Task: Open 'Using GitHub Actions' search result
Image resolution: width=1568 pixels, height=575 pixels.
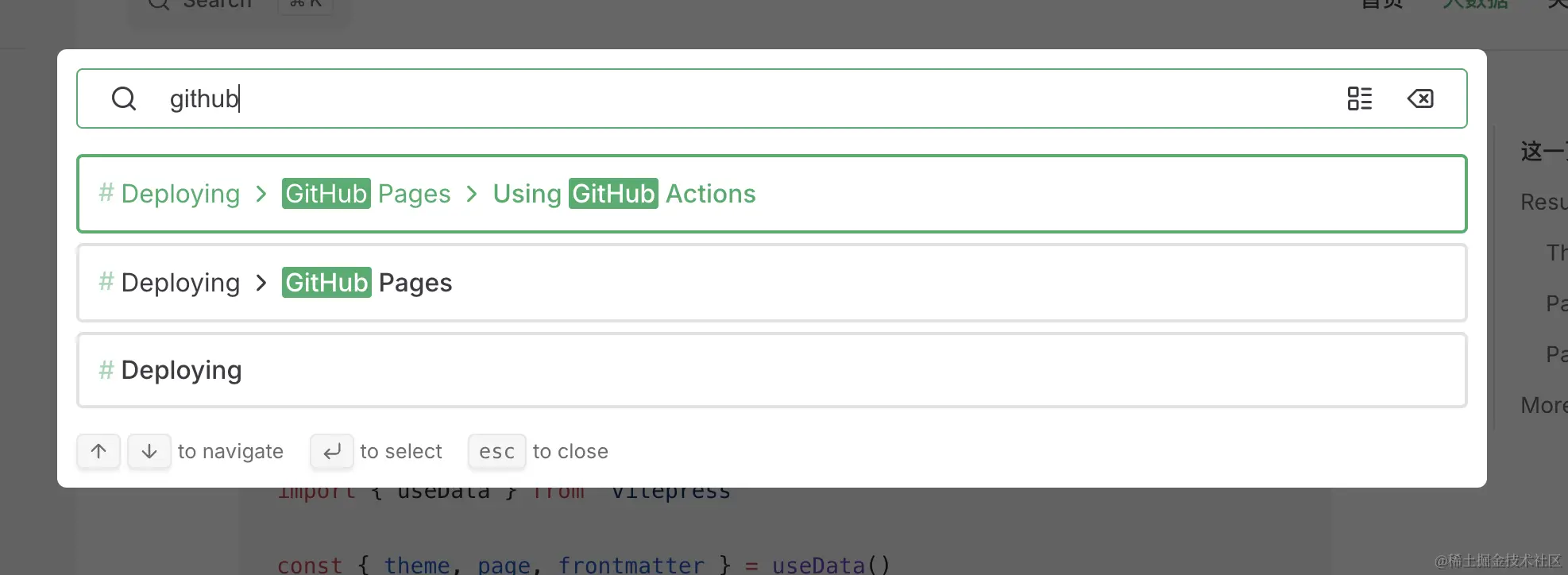Action: click(x=772, y=194)
